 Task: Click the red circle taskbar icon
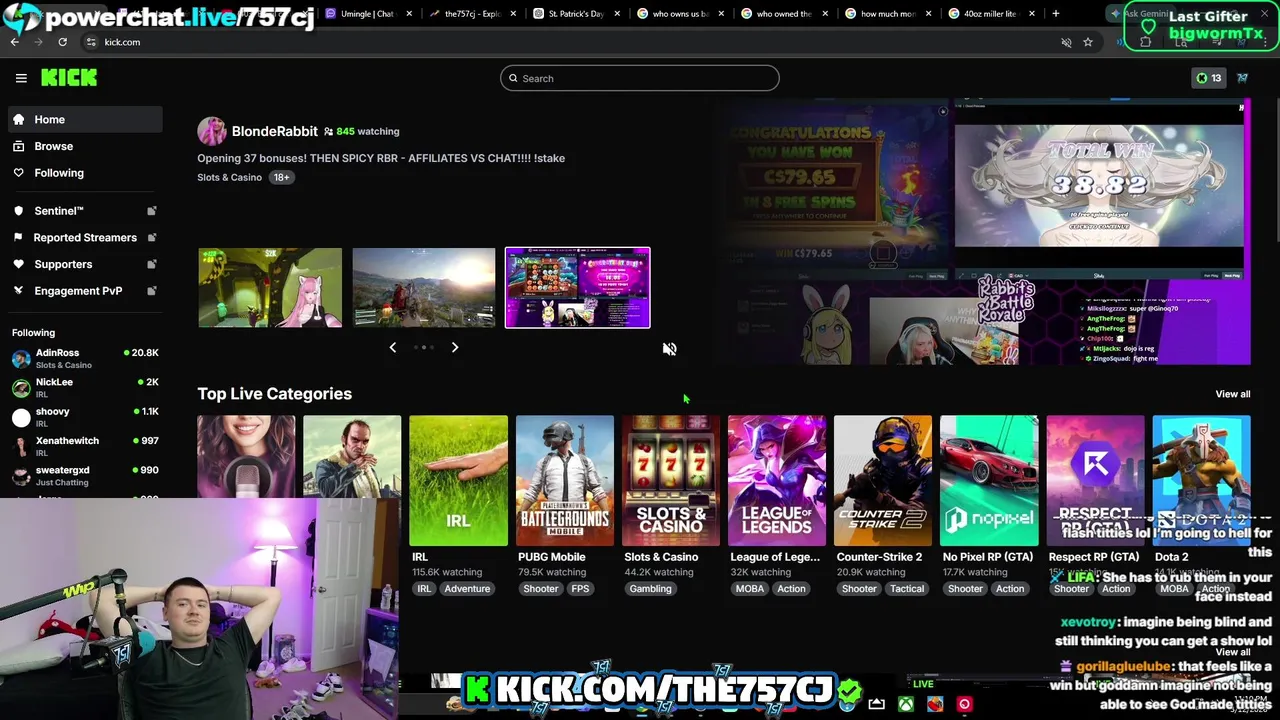(964, 704)
